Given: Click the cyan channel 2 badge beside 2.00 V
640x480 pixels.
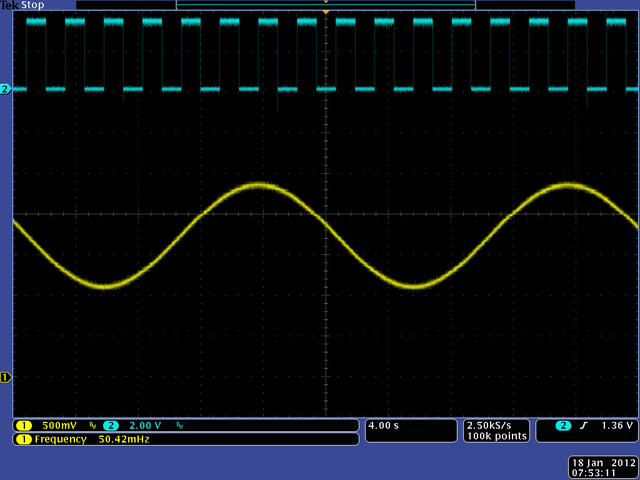Looking at the screenshot, I should (110, 426).
